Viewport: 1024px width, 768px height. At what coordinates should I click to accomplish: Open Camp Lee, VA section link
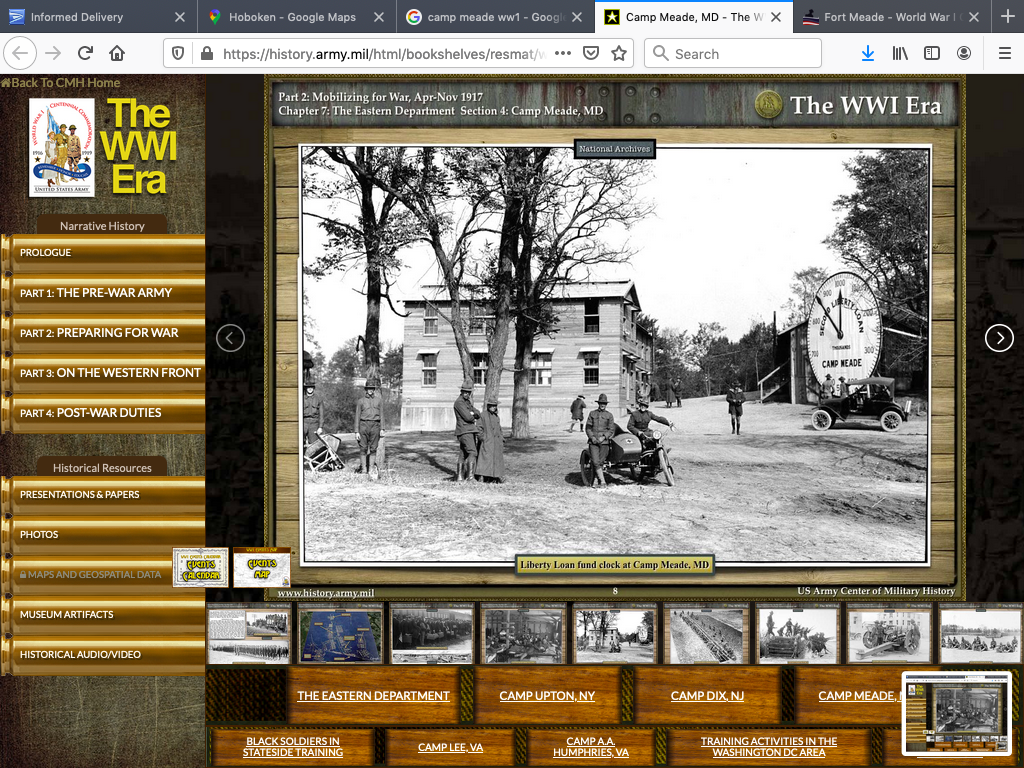click(x=450, y=747)
